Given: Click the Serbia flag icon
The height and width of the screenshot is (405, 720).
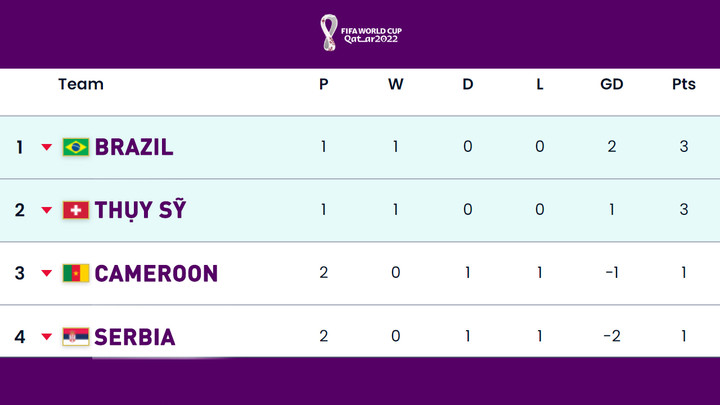Looking at the screenshot, I should click(75, 336).
